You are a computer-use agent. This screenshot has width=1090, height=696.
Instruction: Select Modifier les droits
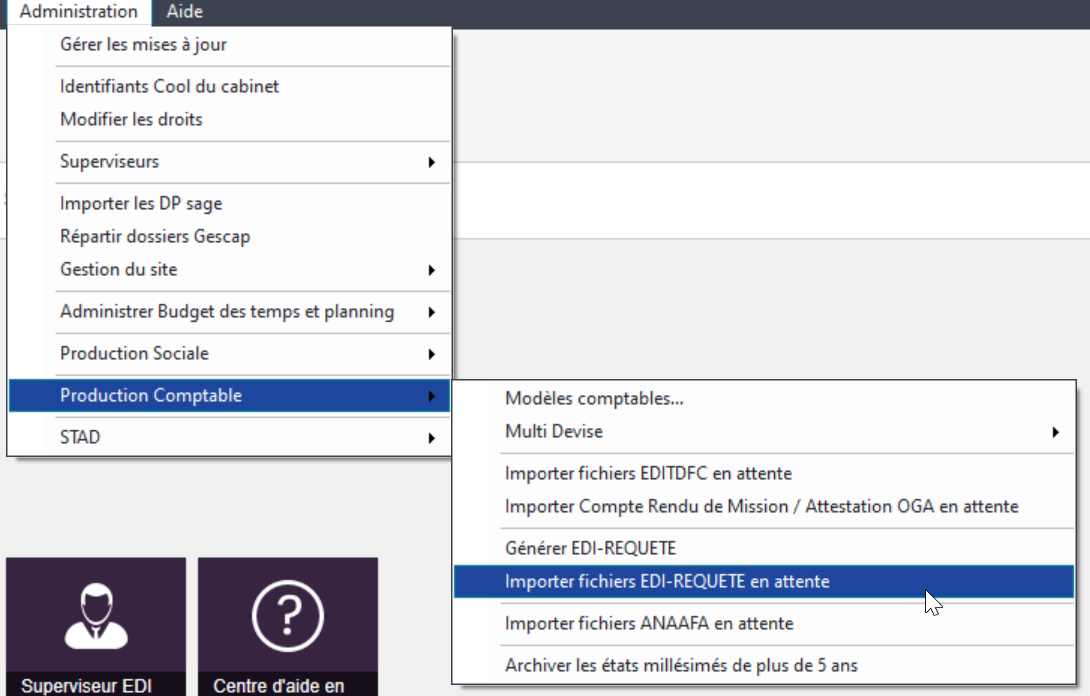229,120
